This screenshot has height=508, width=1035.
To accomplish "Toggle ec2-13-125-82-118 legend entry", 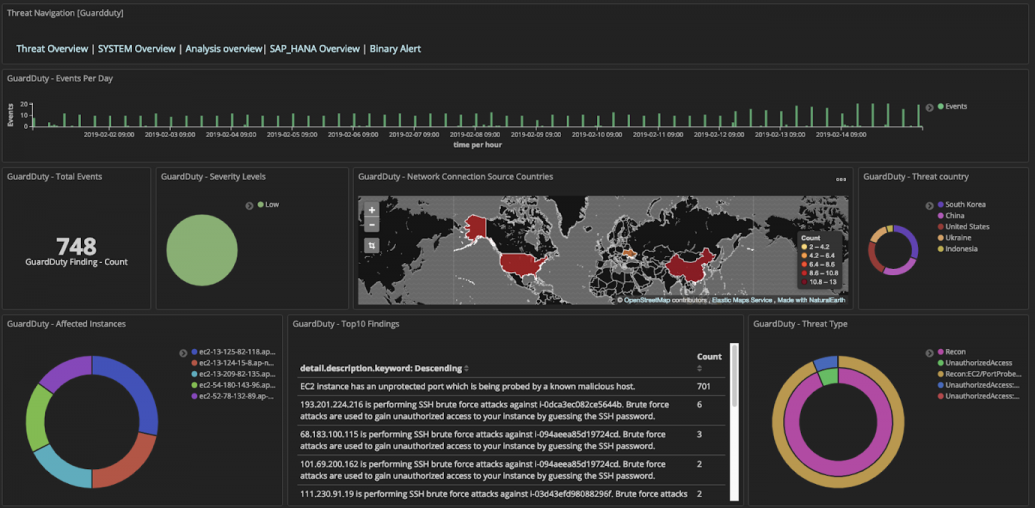I will 232,352.
